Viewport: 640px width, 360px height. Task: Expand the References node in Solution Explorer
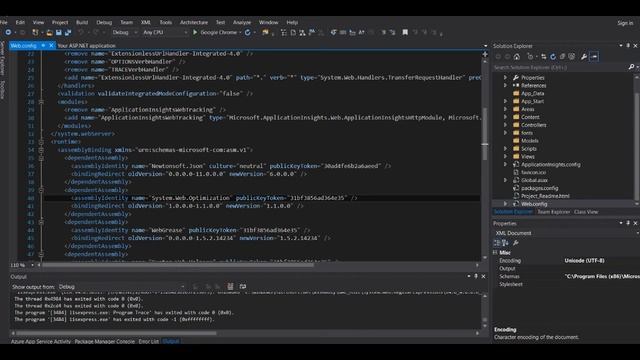pos(505,85)
